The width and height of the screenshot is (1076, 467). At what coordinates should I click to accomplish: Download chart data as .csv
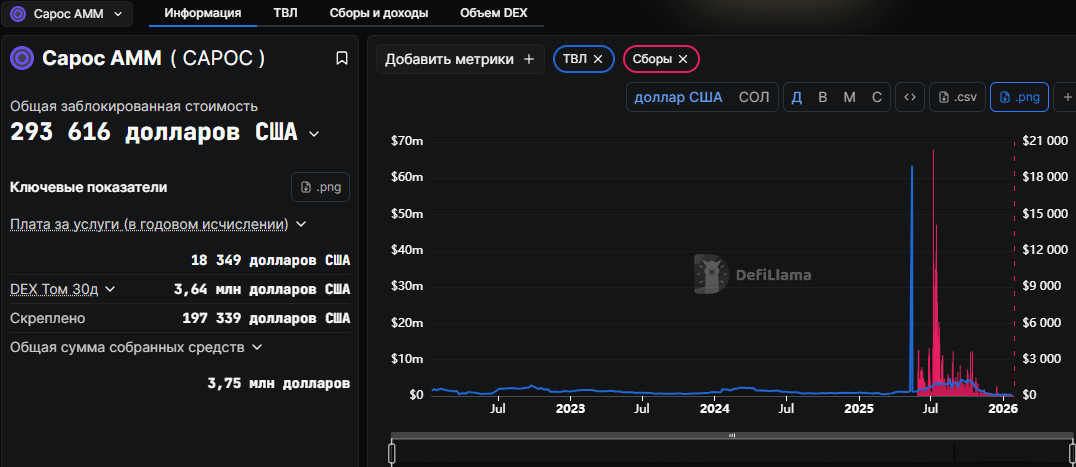[x=957, y=97]
